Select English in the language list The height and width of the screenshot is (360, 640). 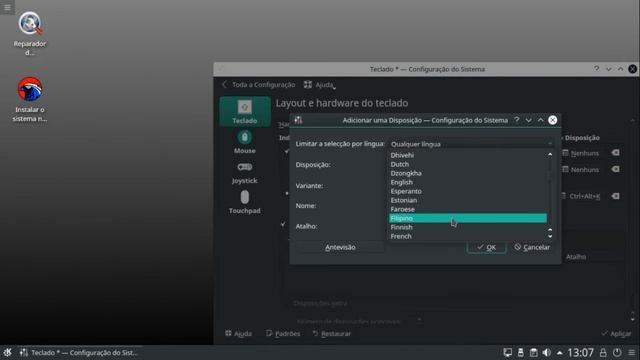468,182
